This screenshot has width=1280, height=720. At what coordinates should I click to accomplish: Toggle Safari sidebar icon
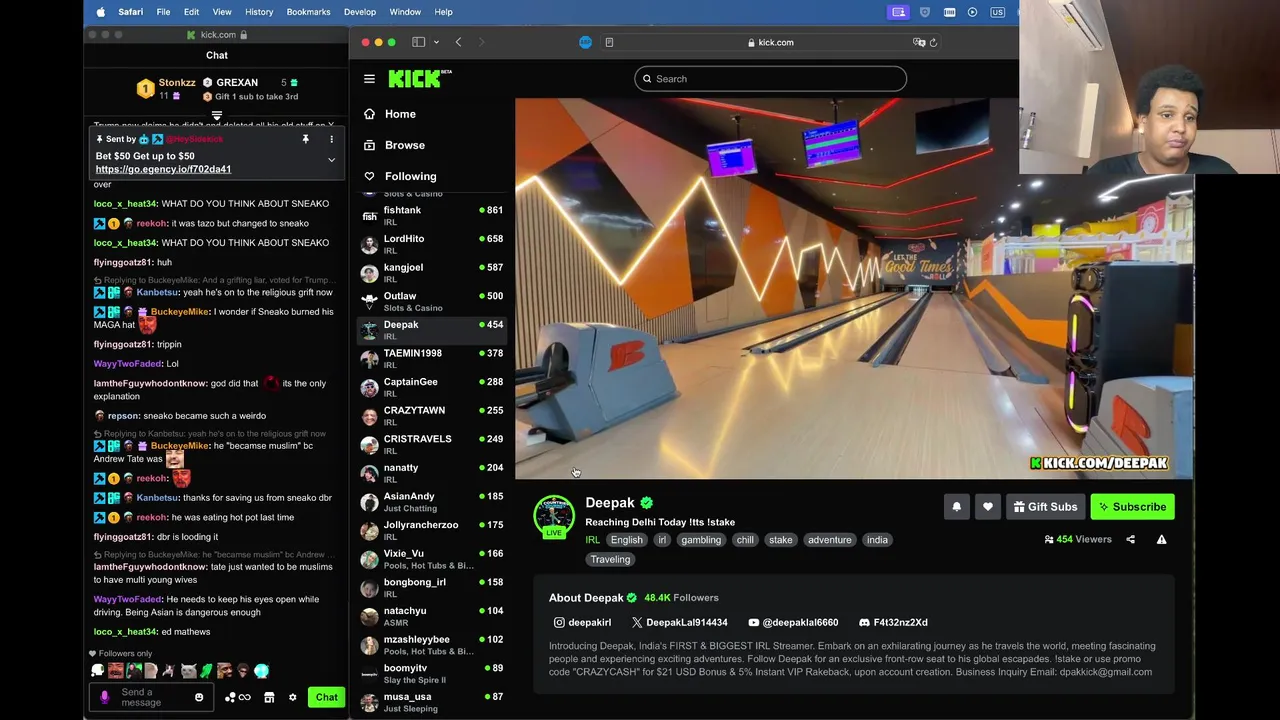pyautogui.click(x=419, y=42)
